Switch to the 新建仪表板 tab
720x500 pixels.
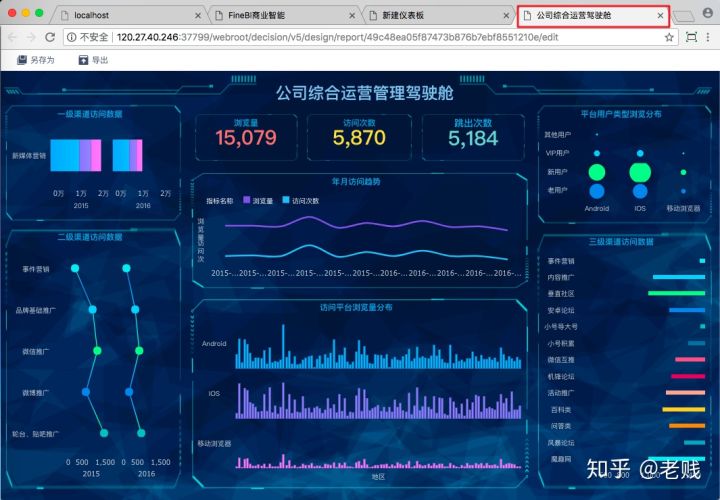(439, 15)
